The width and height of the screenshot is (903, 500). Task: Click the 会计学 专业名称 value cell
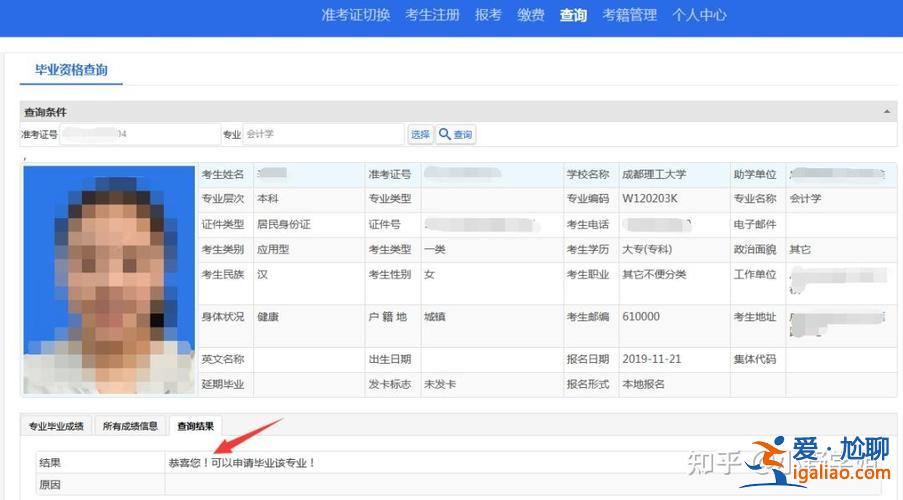841,199
